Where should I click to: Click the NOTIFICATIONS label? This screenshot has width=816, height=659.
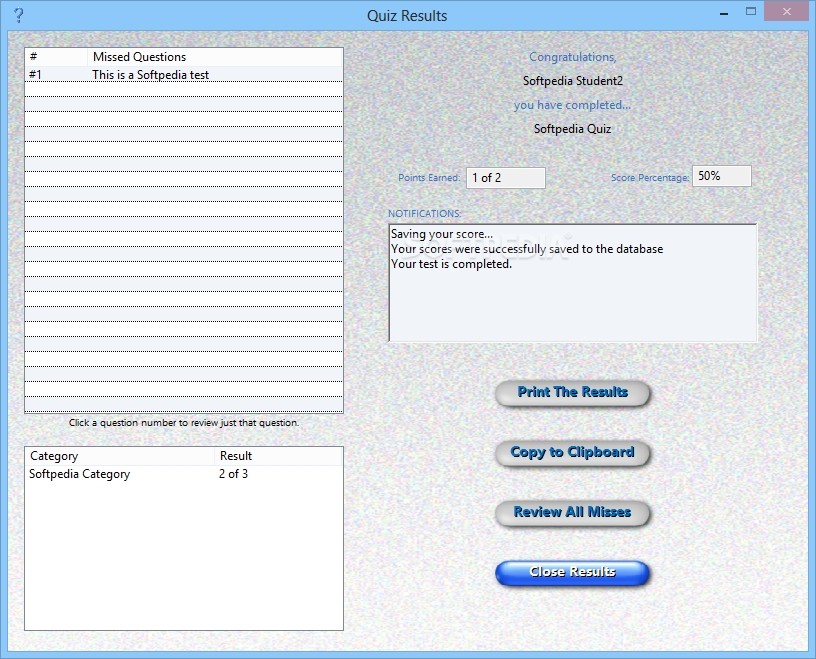coord(424,213)
